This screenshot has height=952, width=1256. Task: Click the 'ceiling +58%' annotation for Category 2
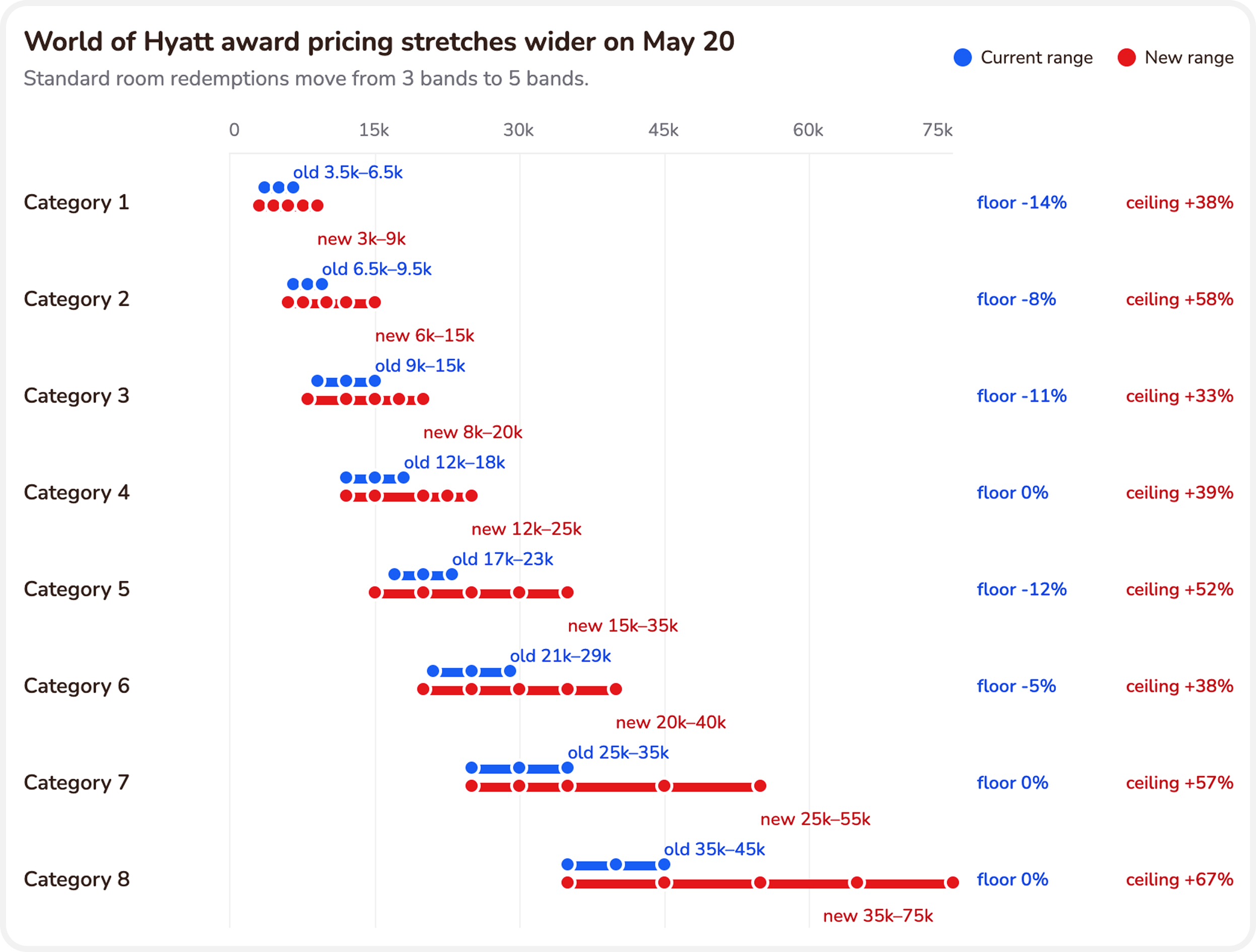tap(1179, 299)
